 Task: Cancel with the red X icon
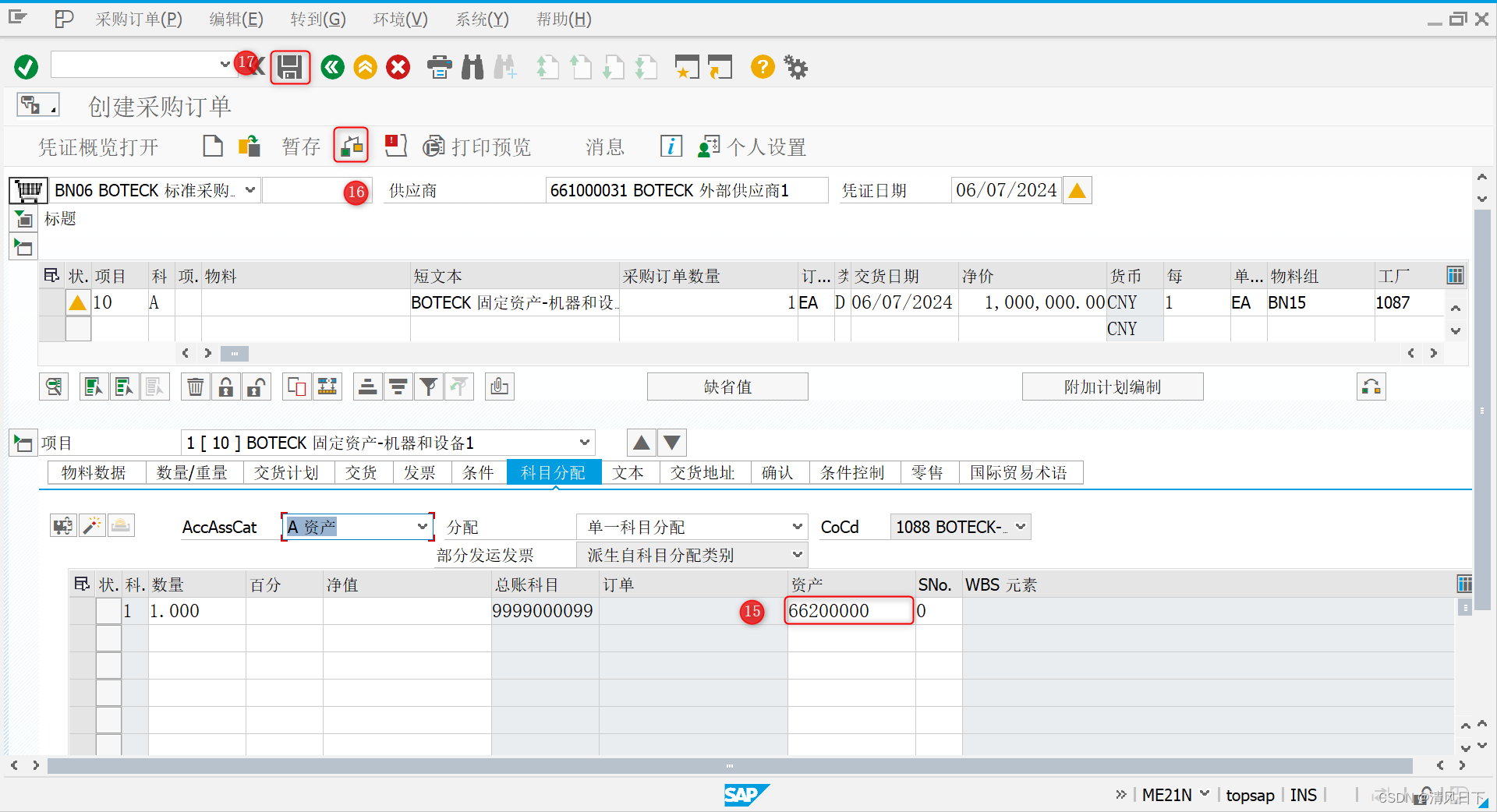click(x=398, y=67)
